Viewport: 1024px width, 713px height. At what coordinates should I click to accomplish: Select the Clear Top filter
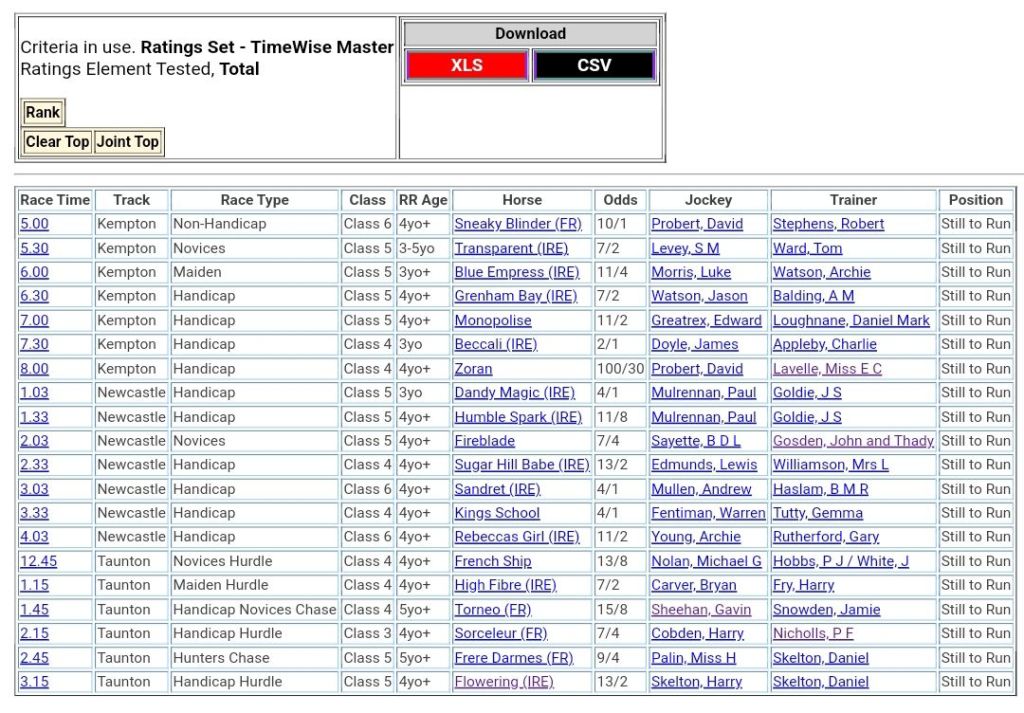tap(58, 142)
